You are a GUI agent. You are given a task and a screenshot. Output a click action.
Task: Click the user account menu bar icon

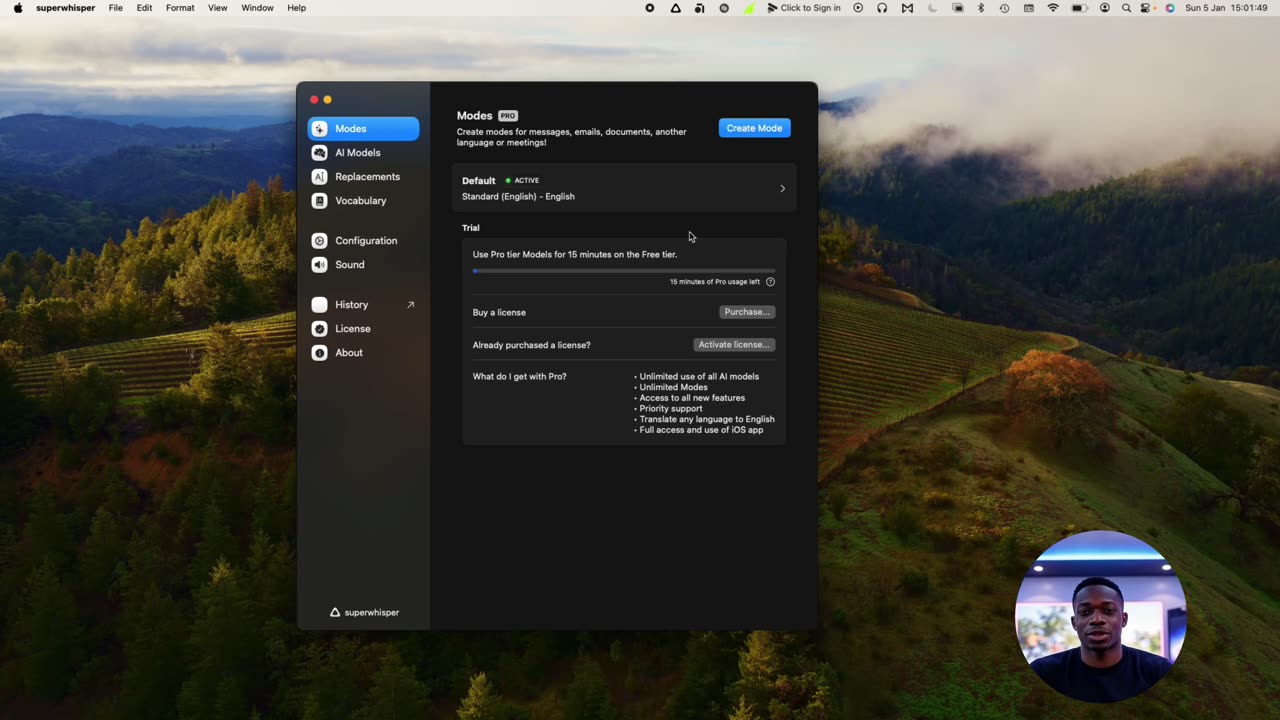(1104, 8)
